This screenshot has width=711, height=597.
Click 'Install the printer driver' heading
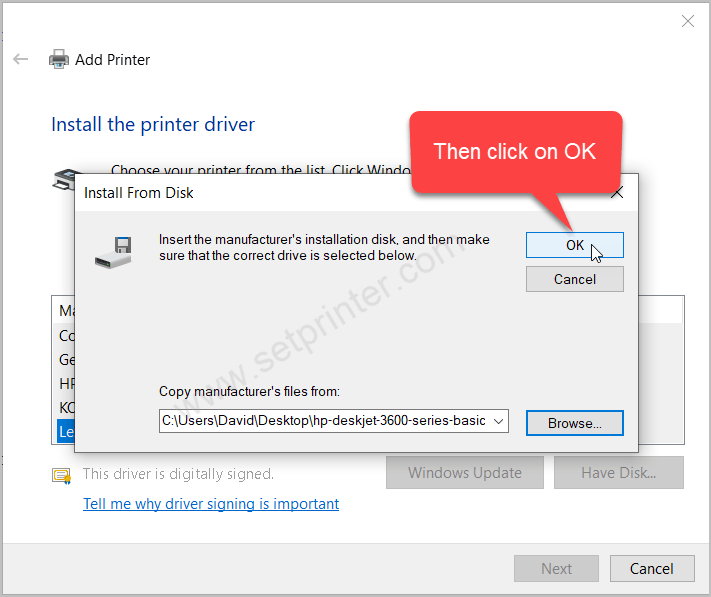153,125
